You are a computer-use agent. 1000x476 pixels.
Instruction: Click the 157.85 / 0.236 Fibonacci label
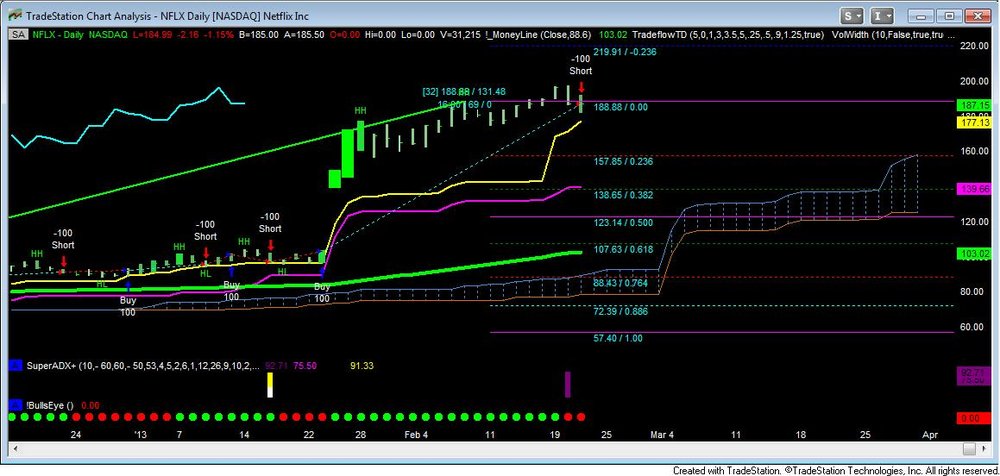point(623,162)
